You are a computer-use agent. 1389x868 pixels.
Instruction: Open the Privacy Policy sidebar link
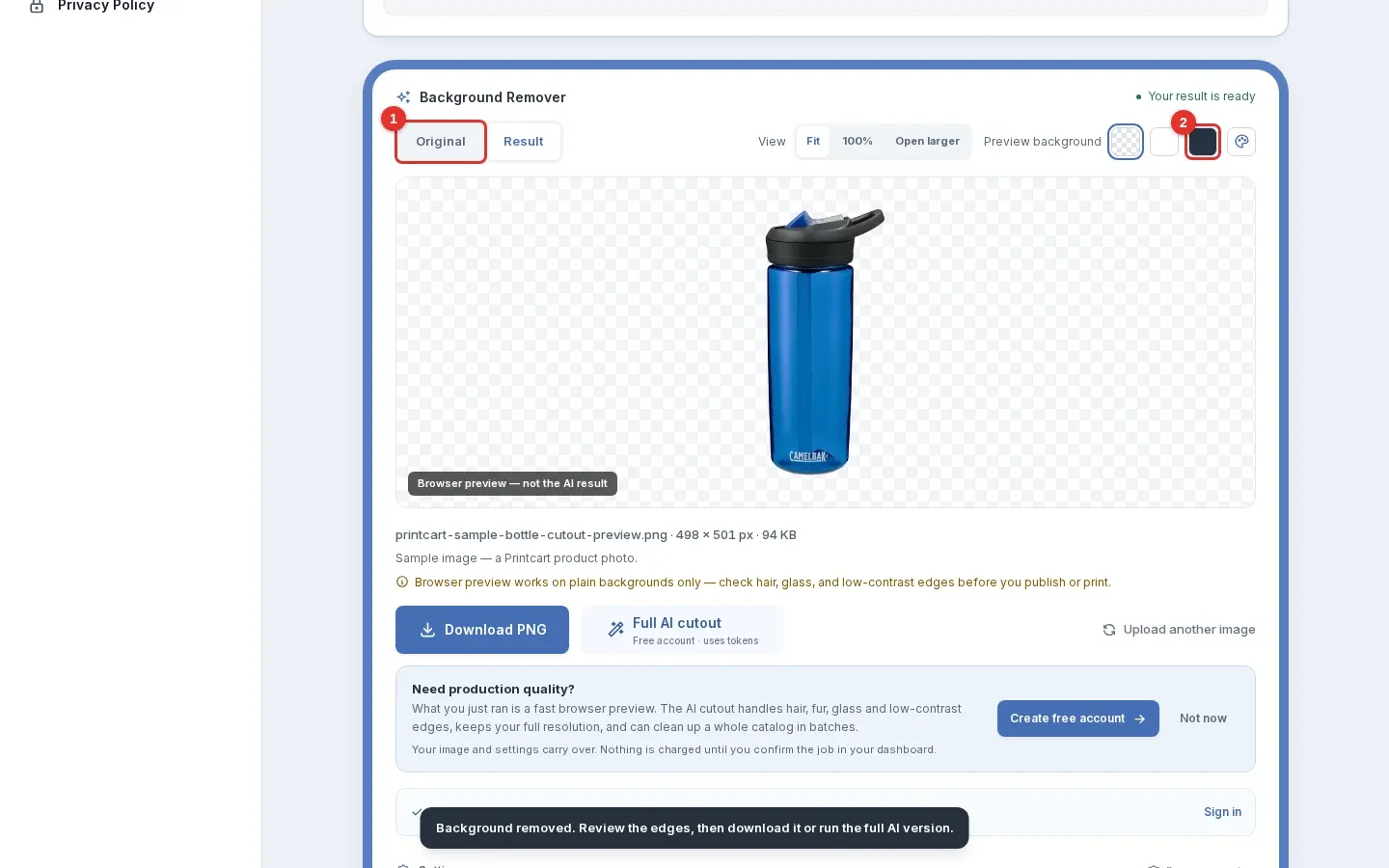click(106, 6)
